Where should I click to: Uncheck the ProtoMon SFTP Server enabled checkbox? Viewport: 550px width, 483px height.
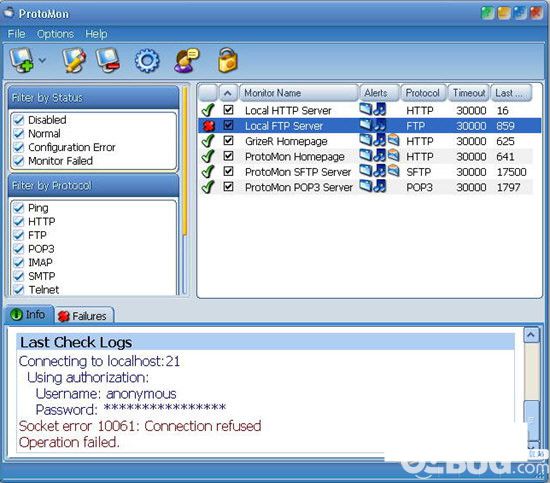point(228,172)
